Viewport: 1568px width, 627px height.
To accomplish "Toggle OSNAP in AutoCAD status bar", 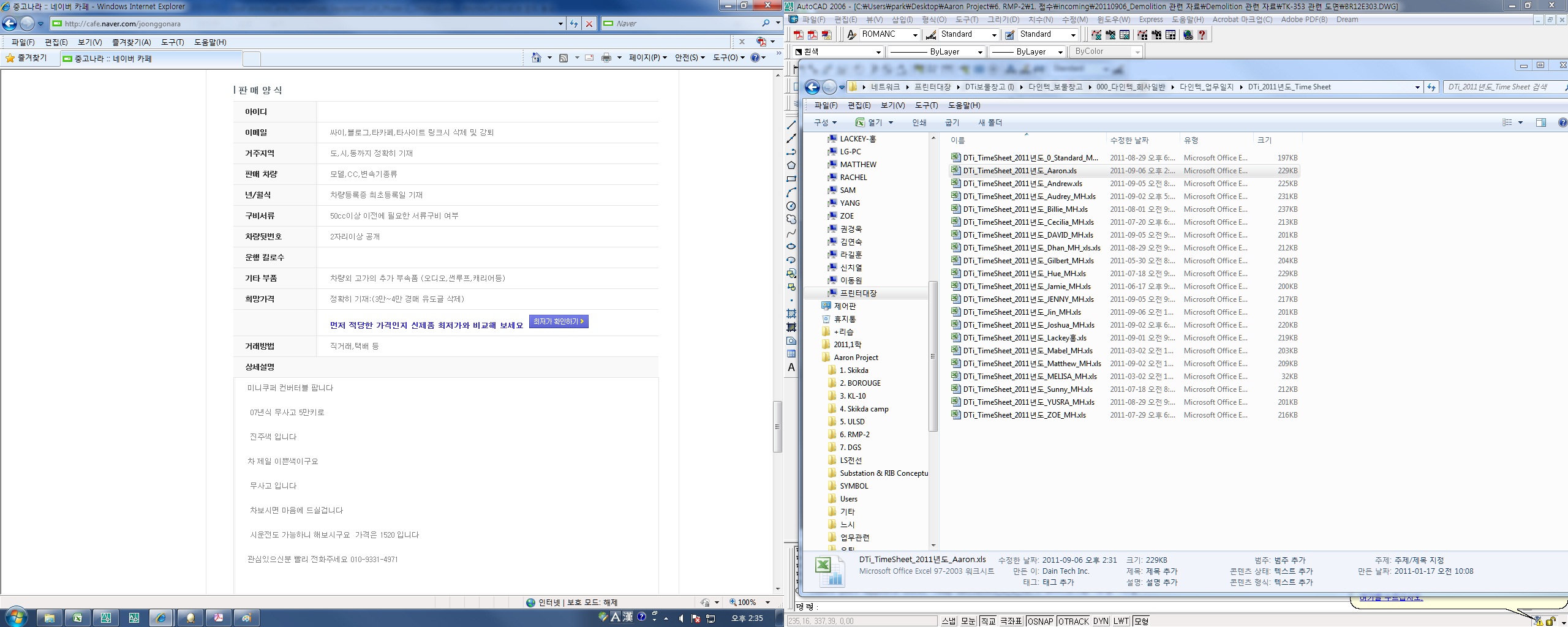I will point(1040,621).
